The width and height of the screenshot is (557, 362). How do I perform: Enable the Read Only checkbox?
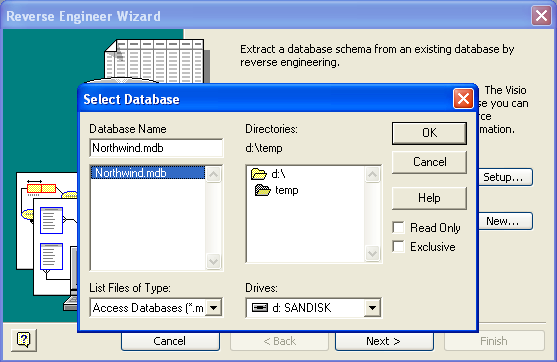(x=399, y=227)
